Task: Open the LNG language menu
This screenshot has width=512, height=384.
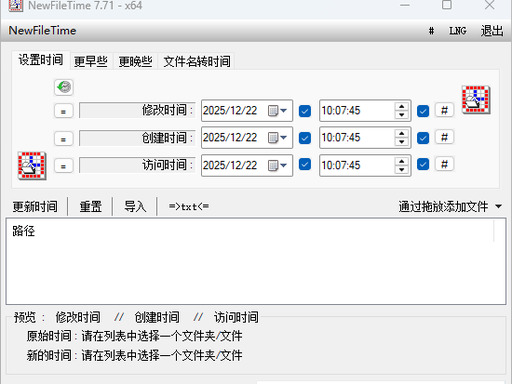Action: (x=458, y=31)
